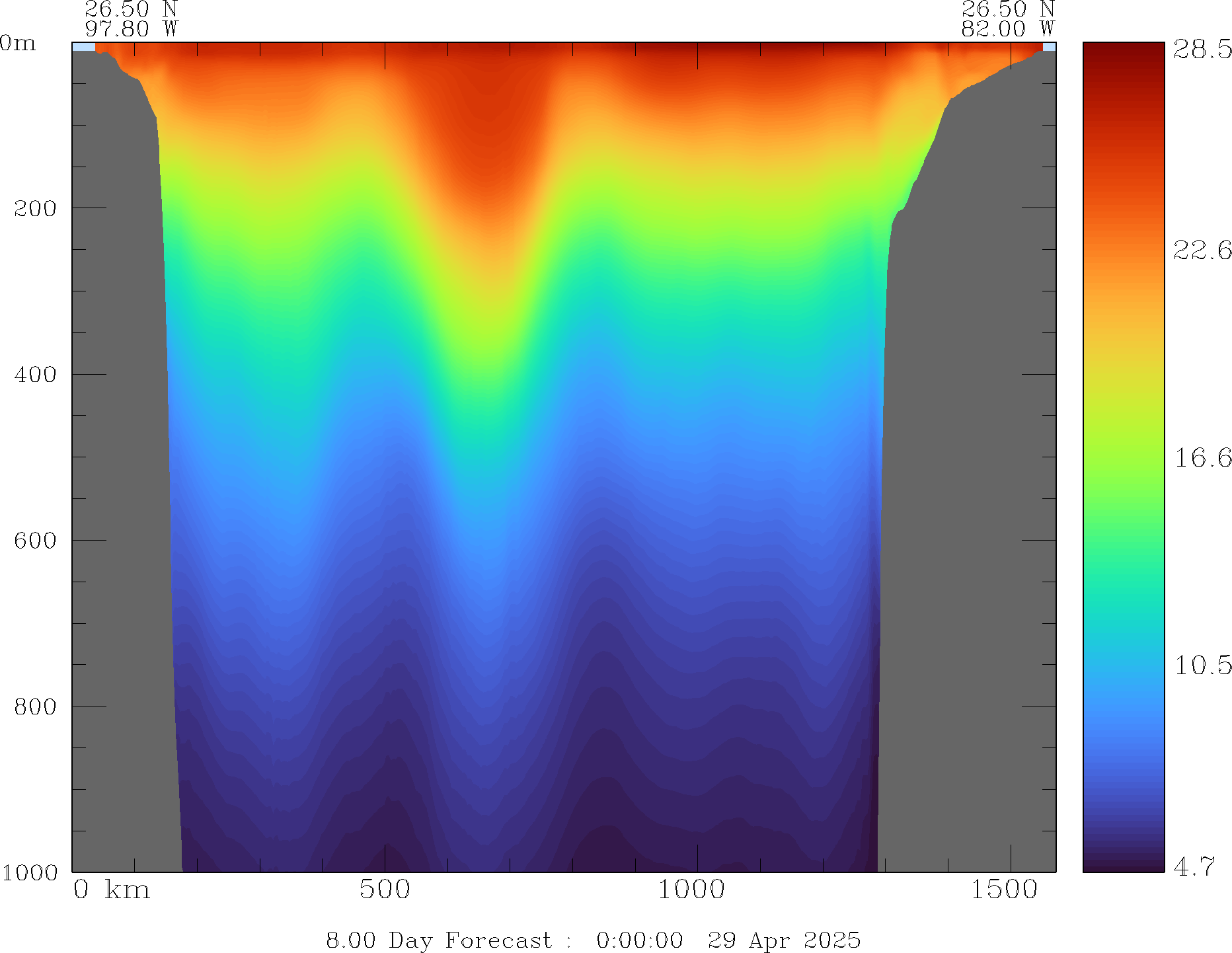
Task: Click the 28.5 colorbar maximum label
Action: click(1202, 50)
